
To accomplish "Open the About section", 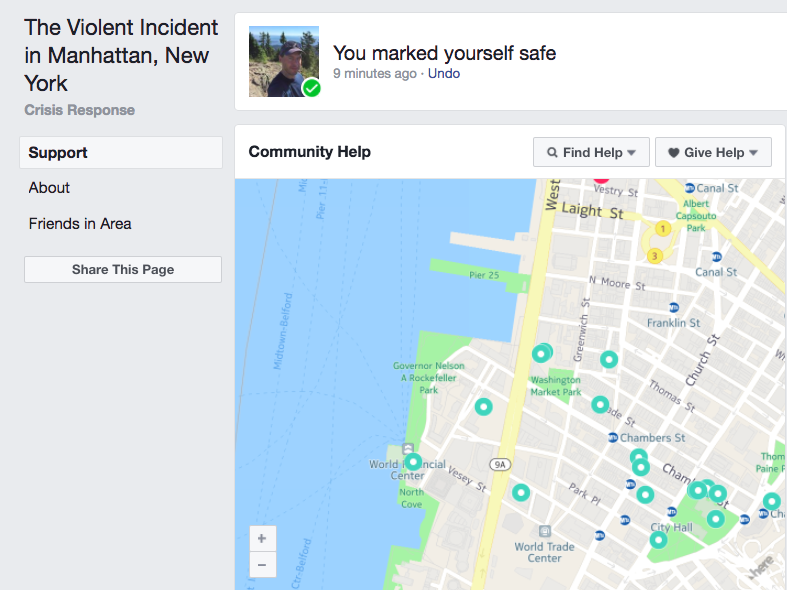I will (x=49, y=188).
